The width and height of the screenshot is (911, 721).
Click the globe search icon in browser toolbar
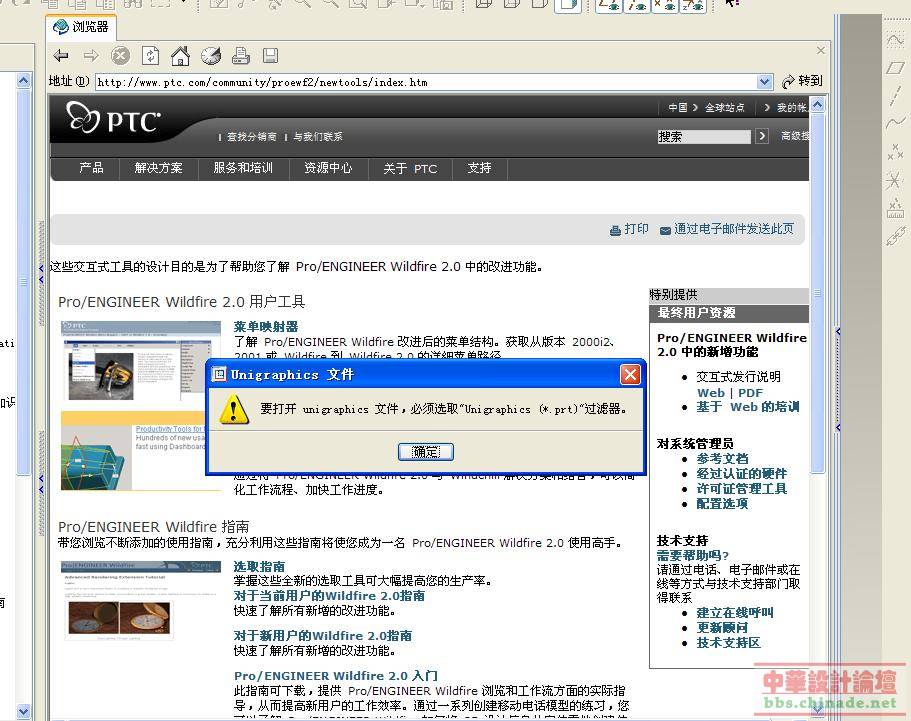[x=211, y=56]
